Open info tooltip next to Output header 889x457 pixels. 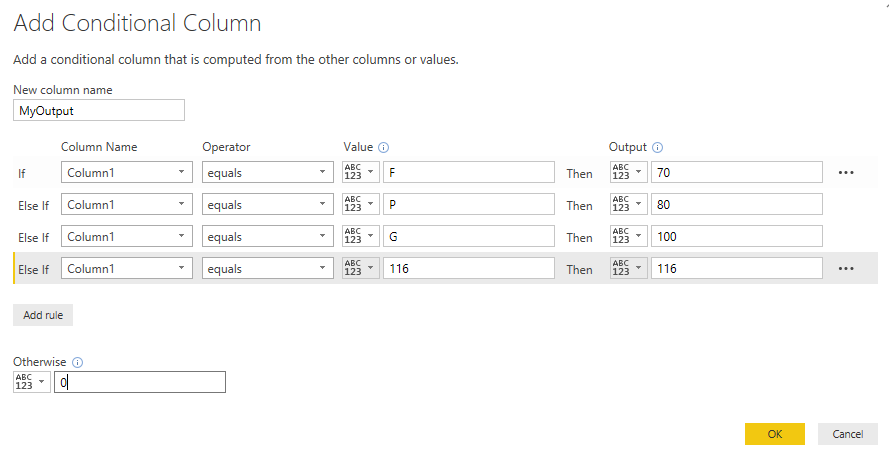(x=657, y=147)
